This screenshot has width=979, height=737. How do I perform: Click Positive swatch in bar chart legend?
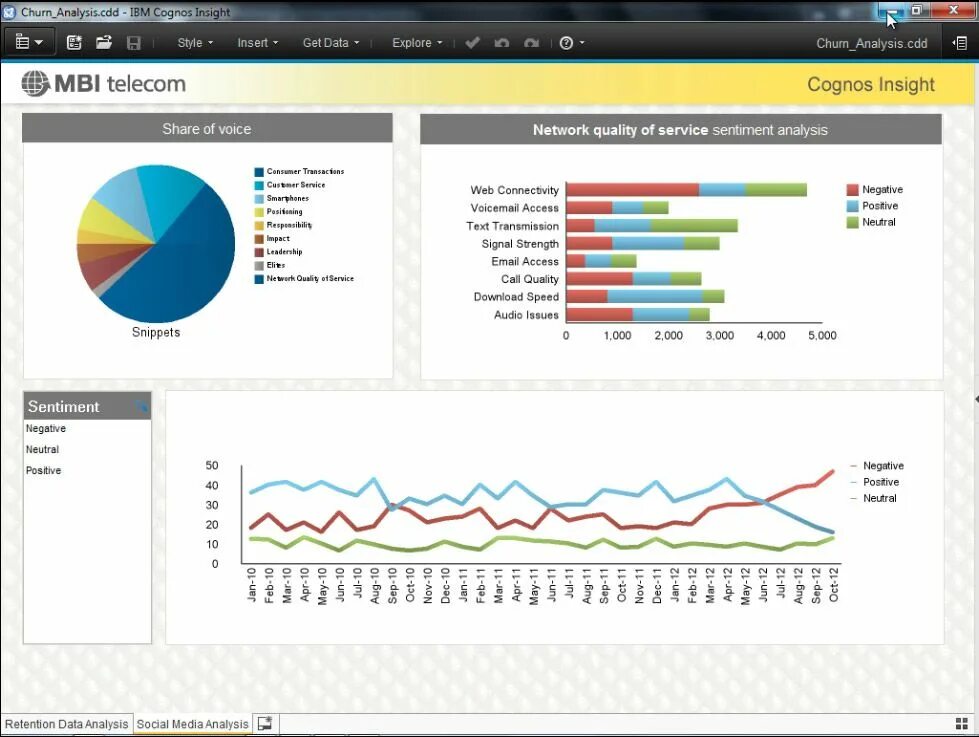852,206
